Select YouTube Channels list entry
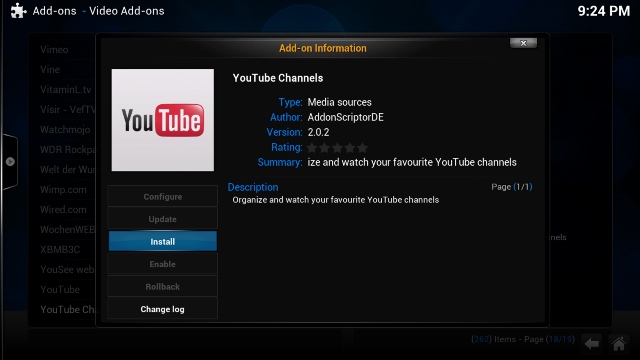This screenshot has height=360, width=640. (68, 310)
